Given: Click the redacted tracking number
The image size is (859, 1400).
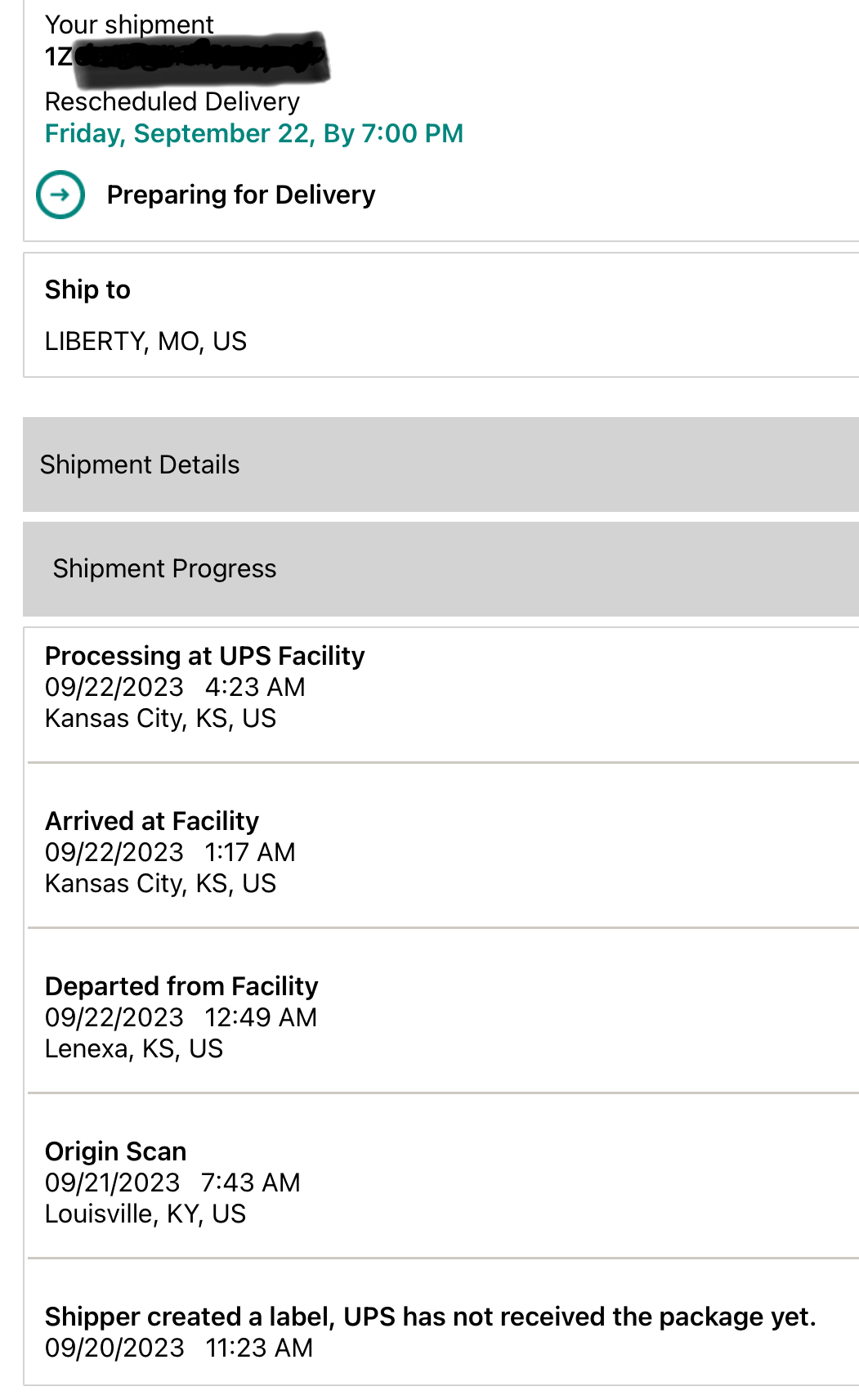Looking at the screenshot, I should [x=188, y=57].
